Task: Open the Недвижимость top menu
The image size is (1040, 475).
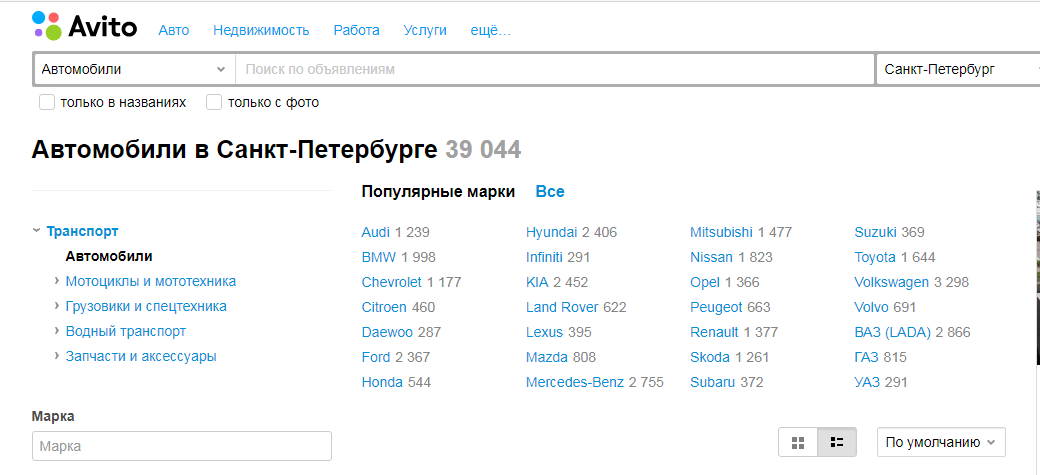Action: tap(261, 31)
